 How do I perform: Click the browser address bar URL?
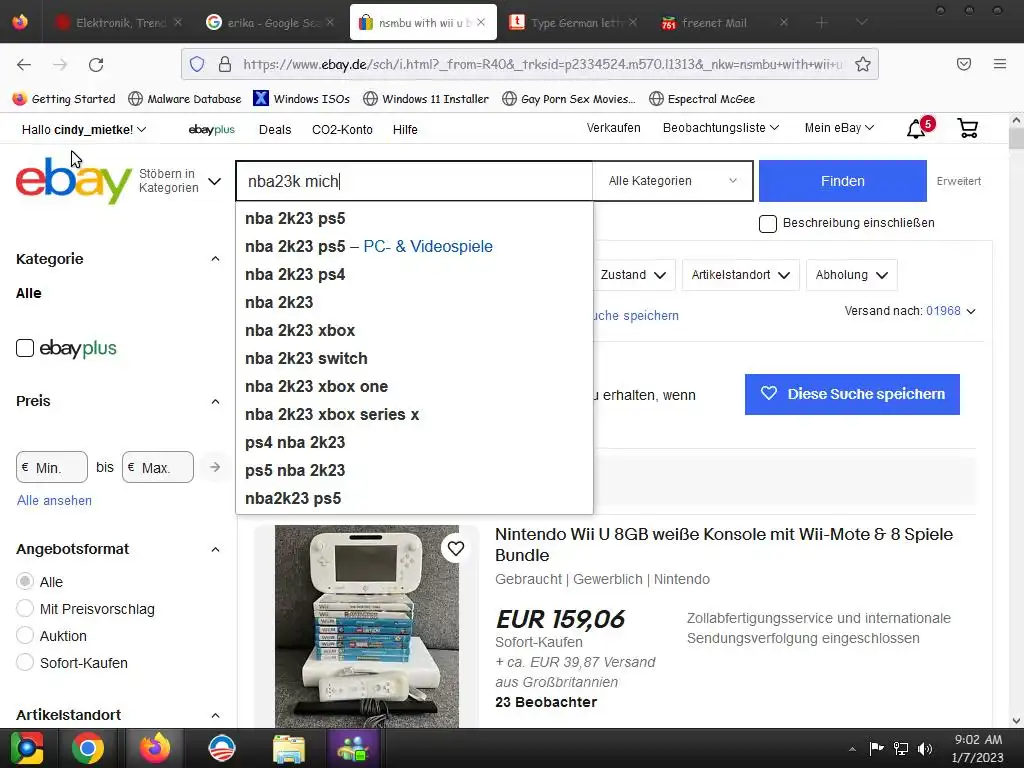click(x=542, y=64)
